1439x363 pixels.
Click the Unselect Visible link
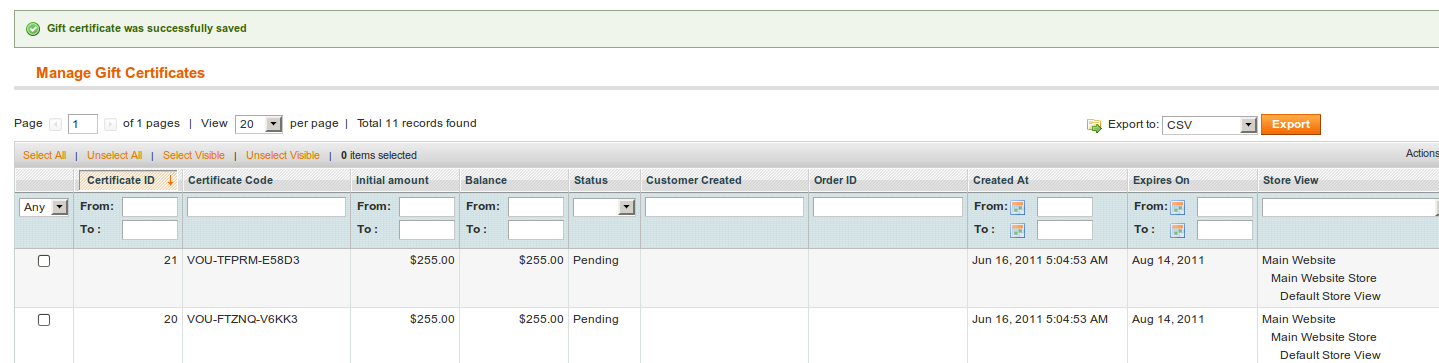tap(283, 156)
